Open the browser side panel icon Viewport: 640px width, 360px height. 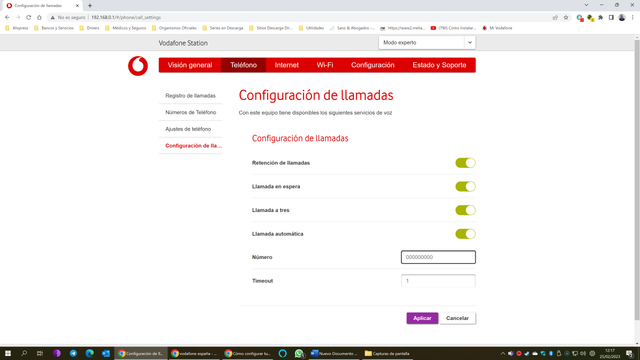point(611,18)
